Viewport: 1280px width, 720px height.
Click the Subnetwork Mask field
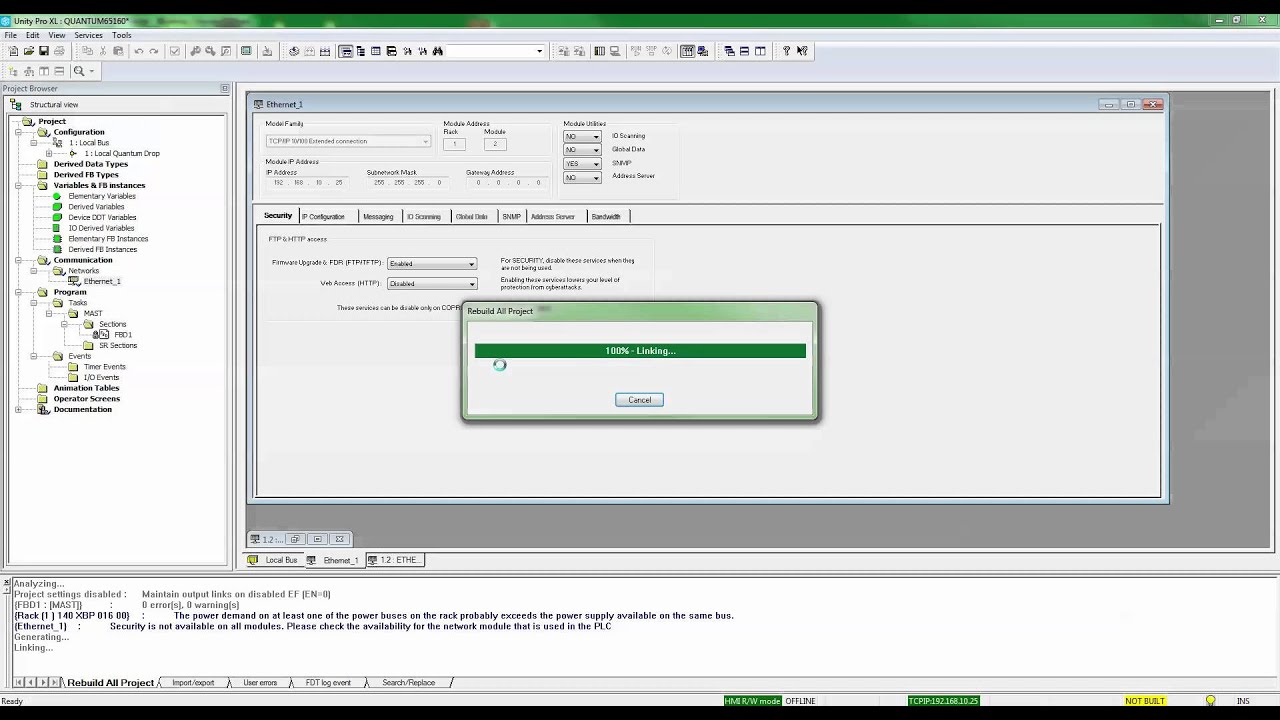[407, 183]
